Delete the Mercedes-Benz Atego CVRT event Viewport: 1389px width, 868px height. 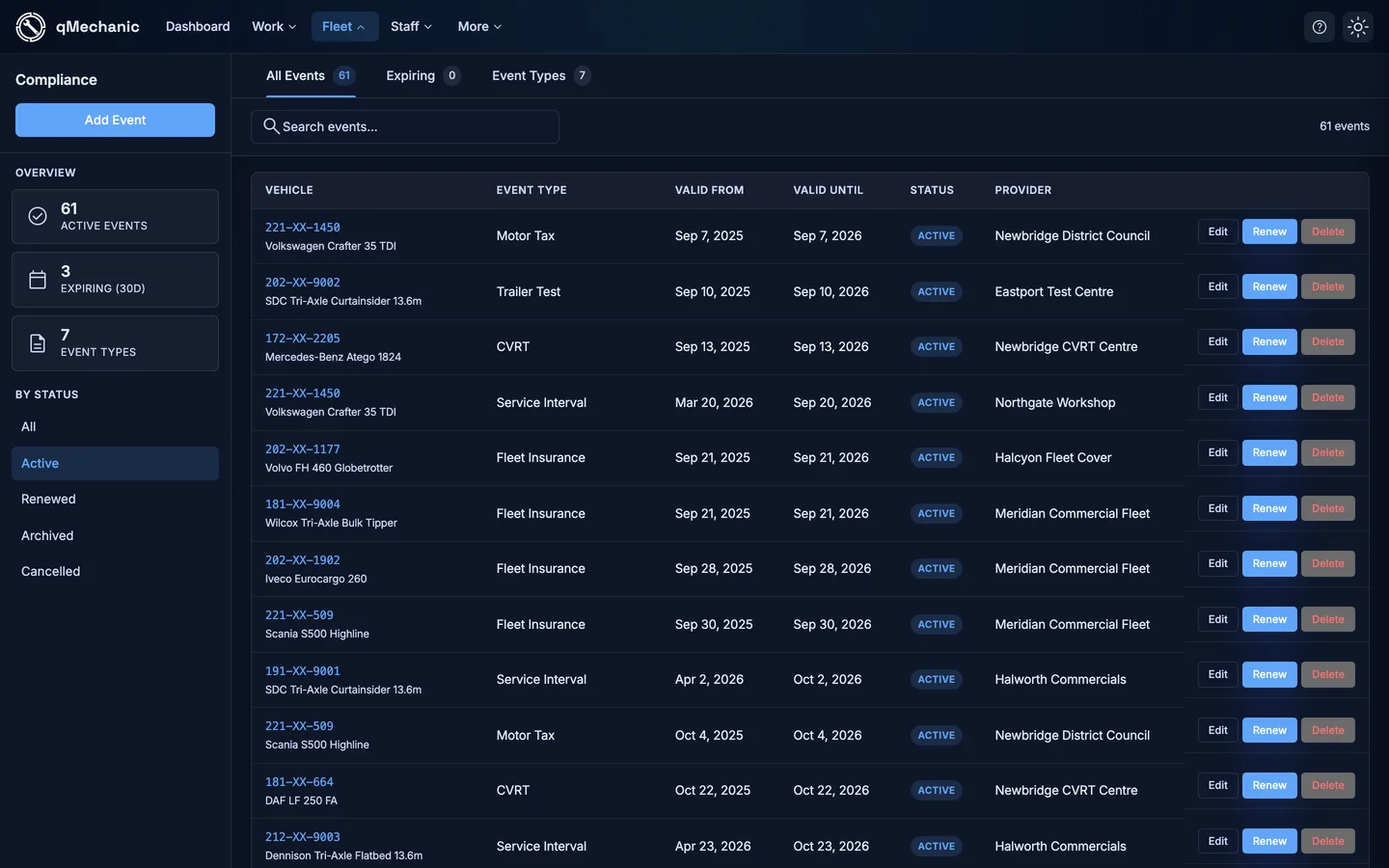(x=1328, y=341)
